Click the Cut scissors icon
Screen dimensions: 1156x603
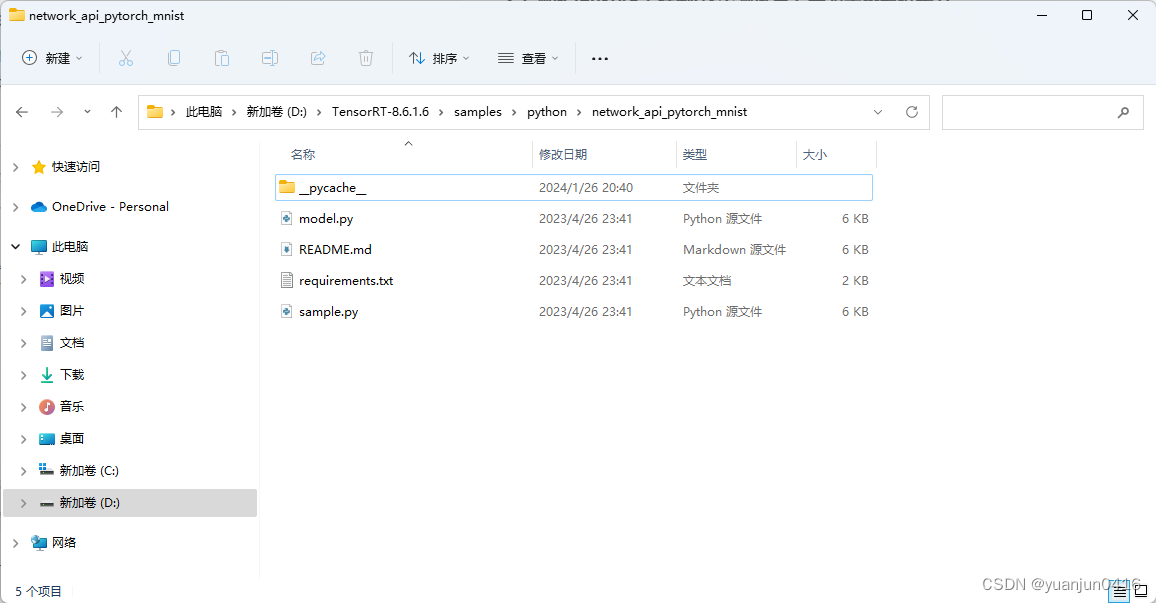126,58
